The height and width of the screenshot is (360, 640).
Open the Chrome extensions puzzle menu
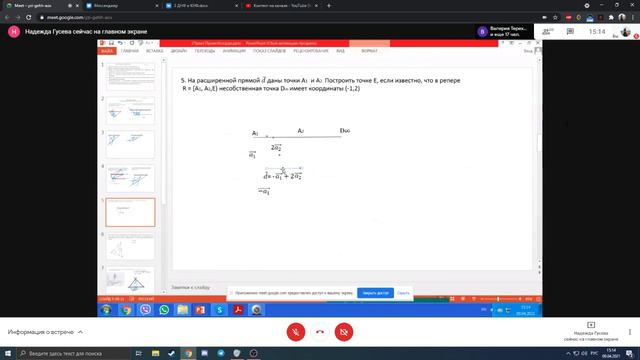coord(611,17)
